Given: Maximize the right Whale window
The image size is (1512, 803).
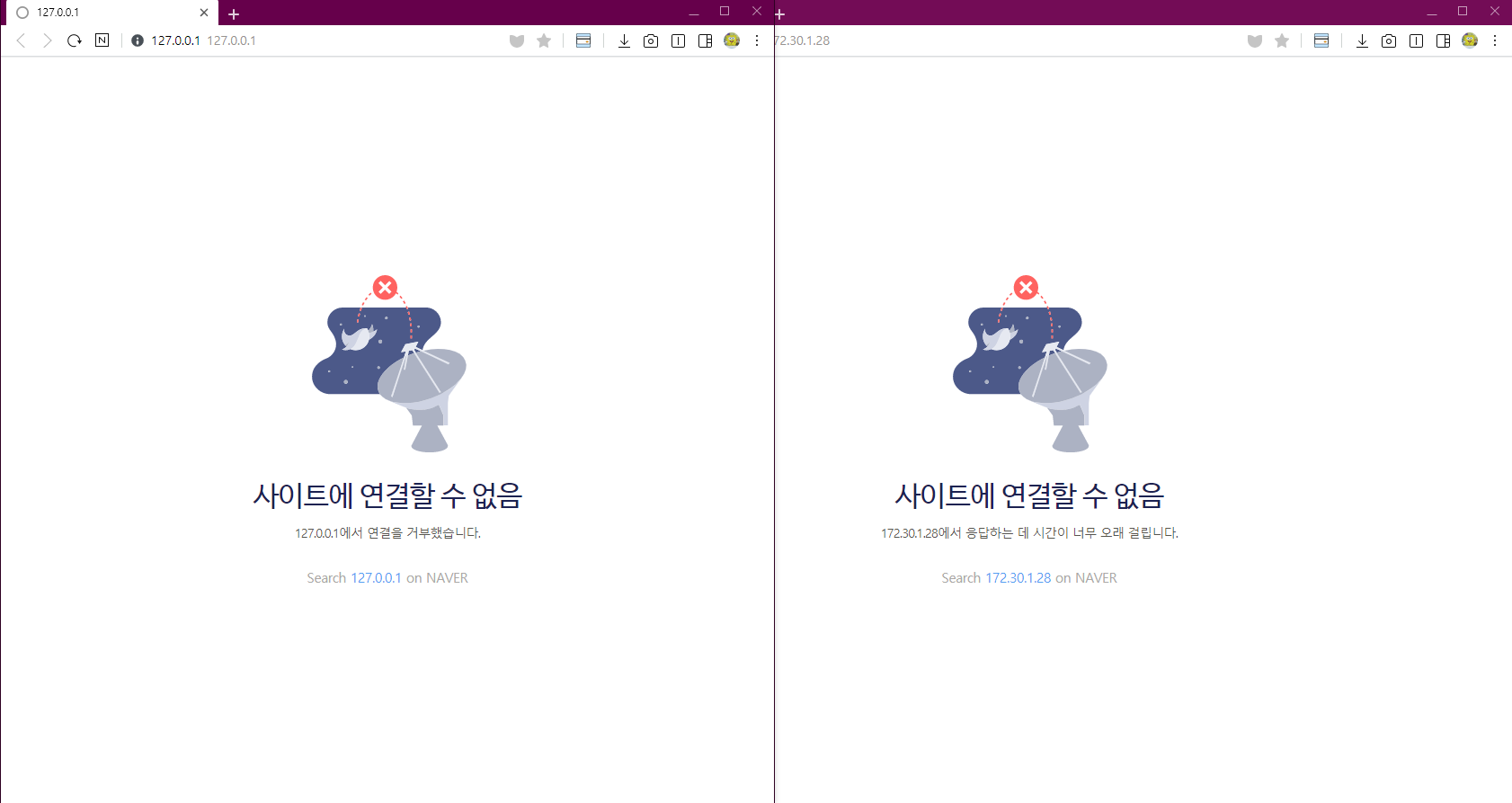Looking at the screenshot, I should [x=1463, y=12].
